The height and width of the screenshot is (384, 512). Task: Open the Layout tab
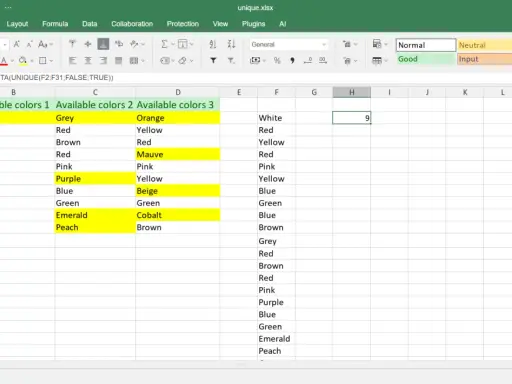coord(17,24)
